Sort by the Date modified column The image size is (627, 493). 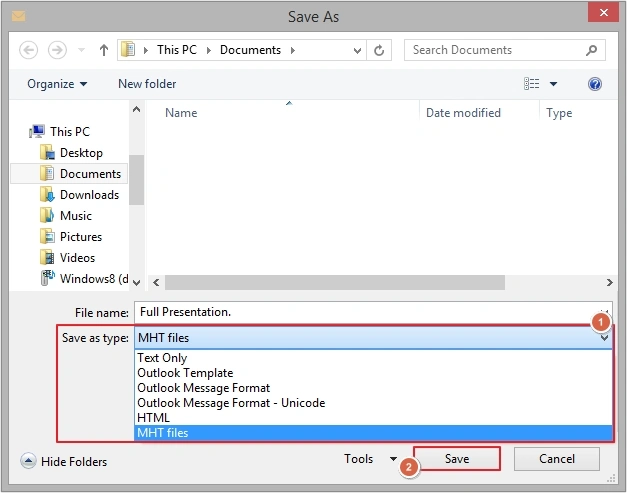pos(463,113)
